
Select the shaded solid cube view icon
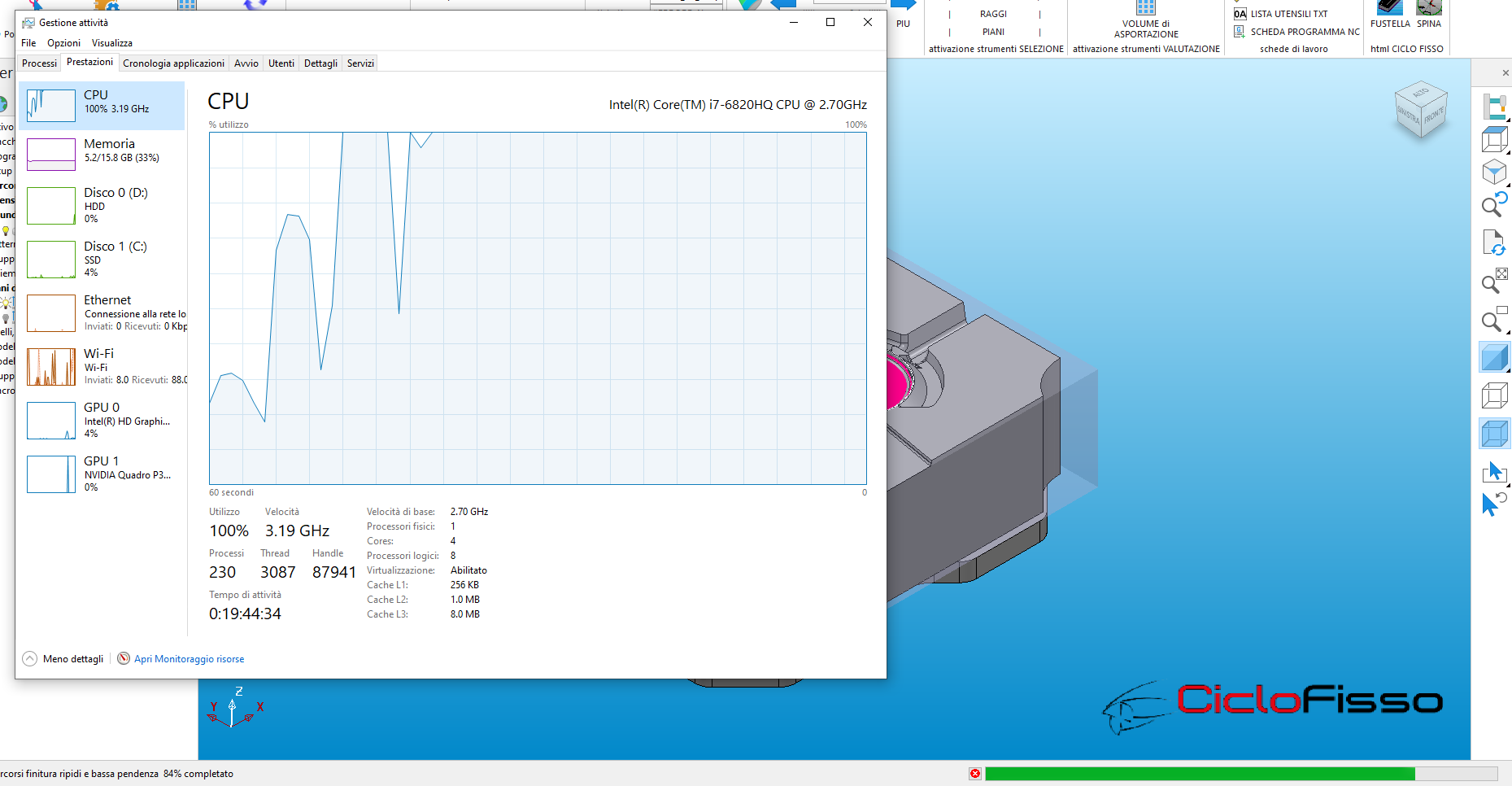pos(1494,358)
